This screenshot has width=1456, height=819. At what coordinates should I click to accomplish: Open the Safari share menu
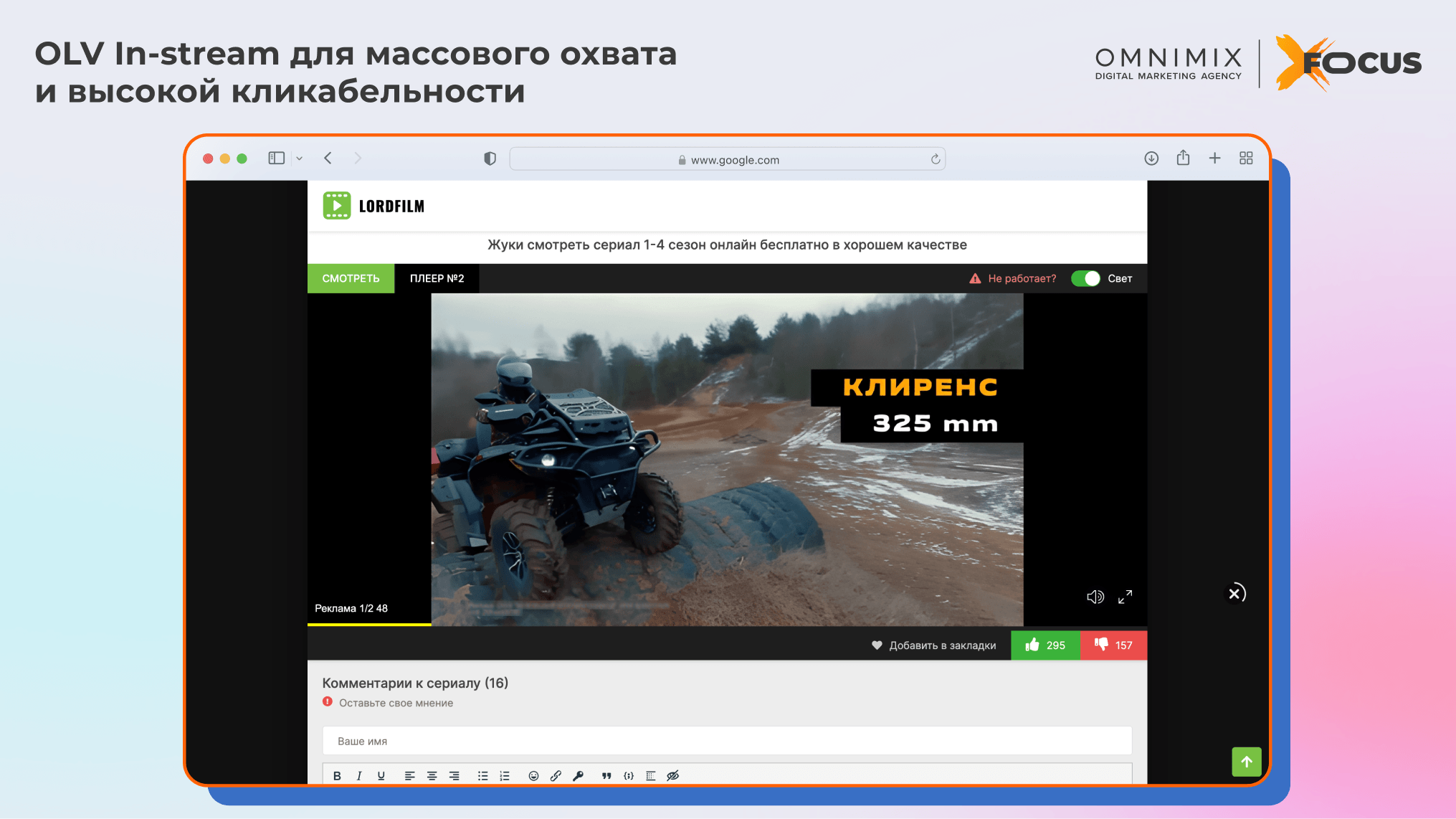tap(1183, 158)
